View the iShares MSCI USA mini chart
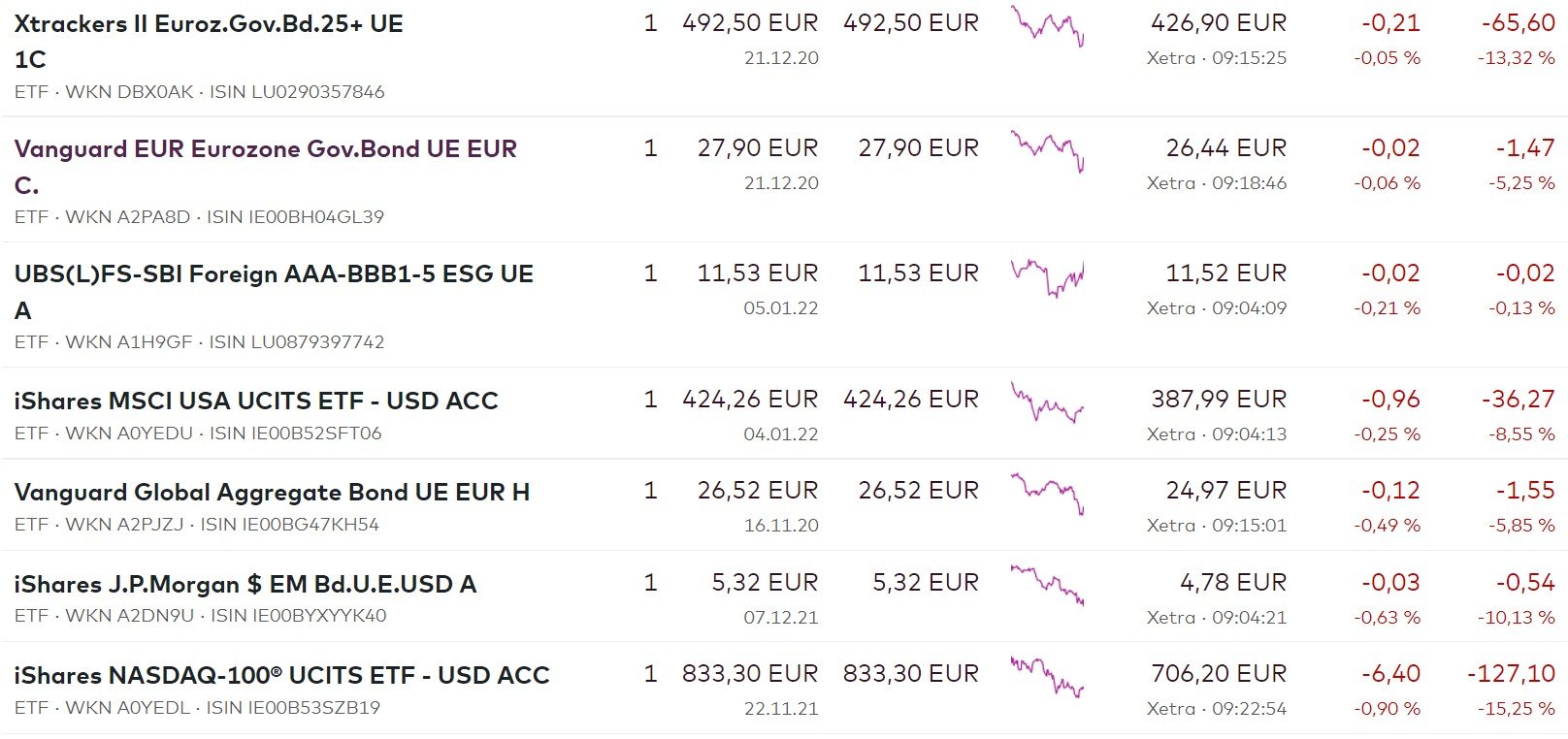 click(x=1047, y=402)
